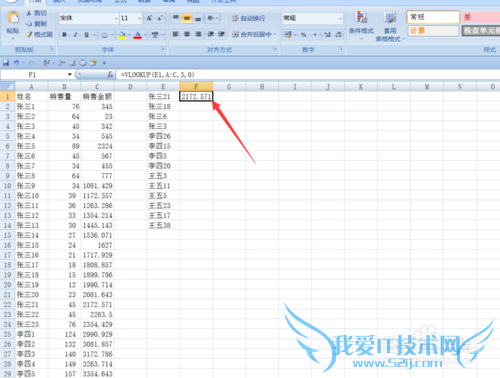Apply comma style number format
The height and width of the screenshot is (378, 500).
coord(315,34)
